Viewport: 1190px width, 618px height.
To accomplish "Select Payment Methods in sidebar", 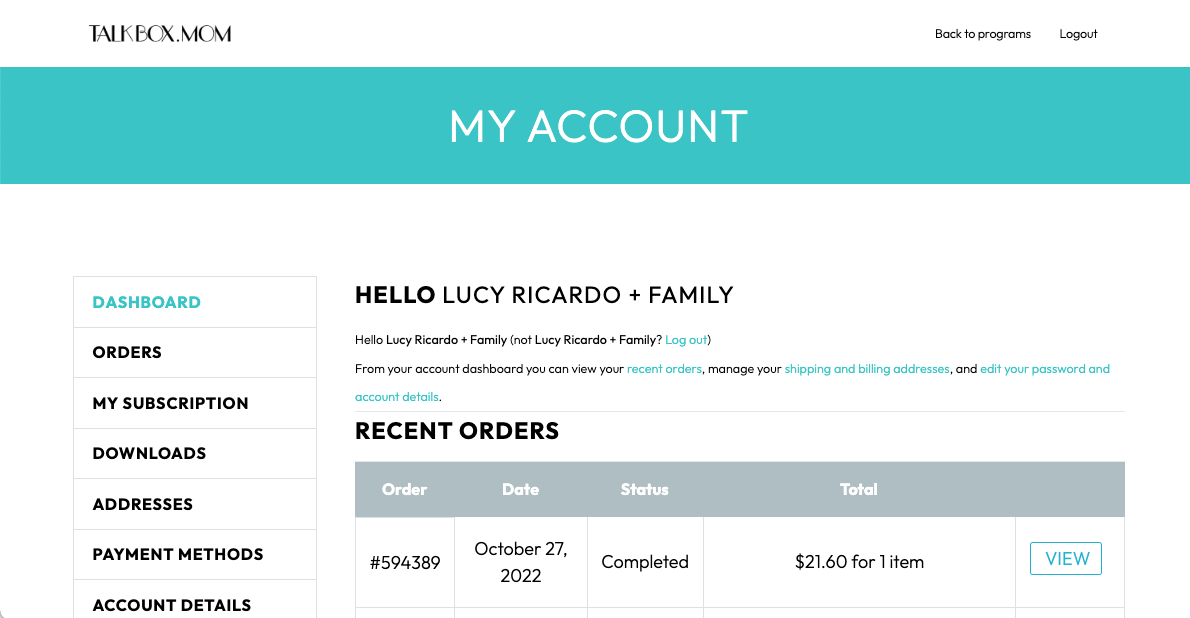I will click(x=178, y=554).
